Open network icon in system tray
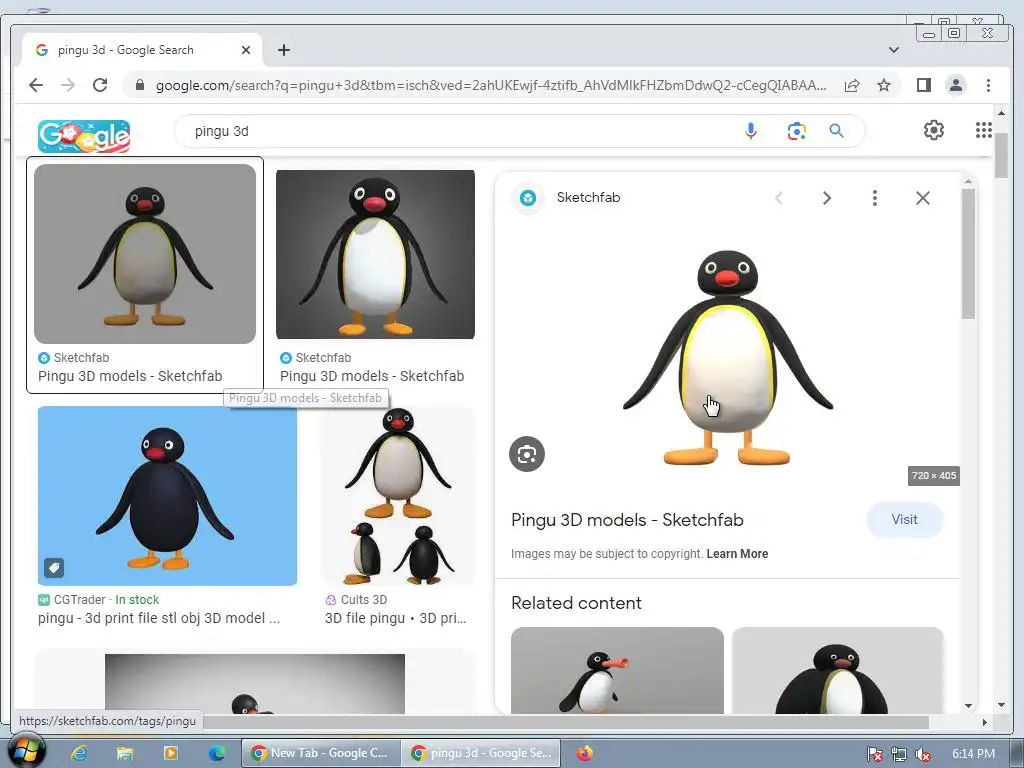 [899, 754]
